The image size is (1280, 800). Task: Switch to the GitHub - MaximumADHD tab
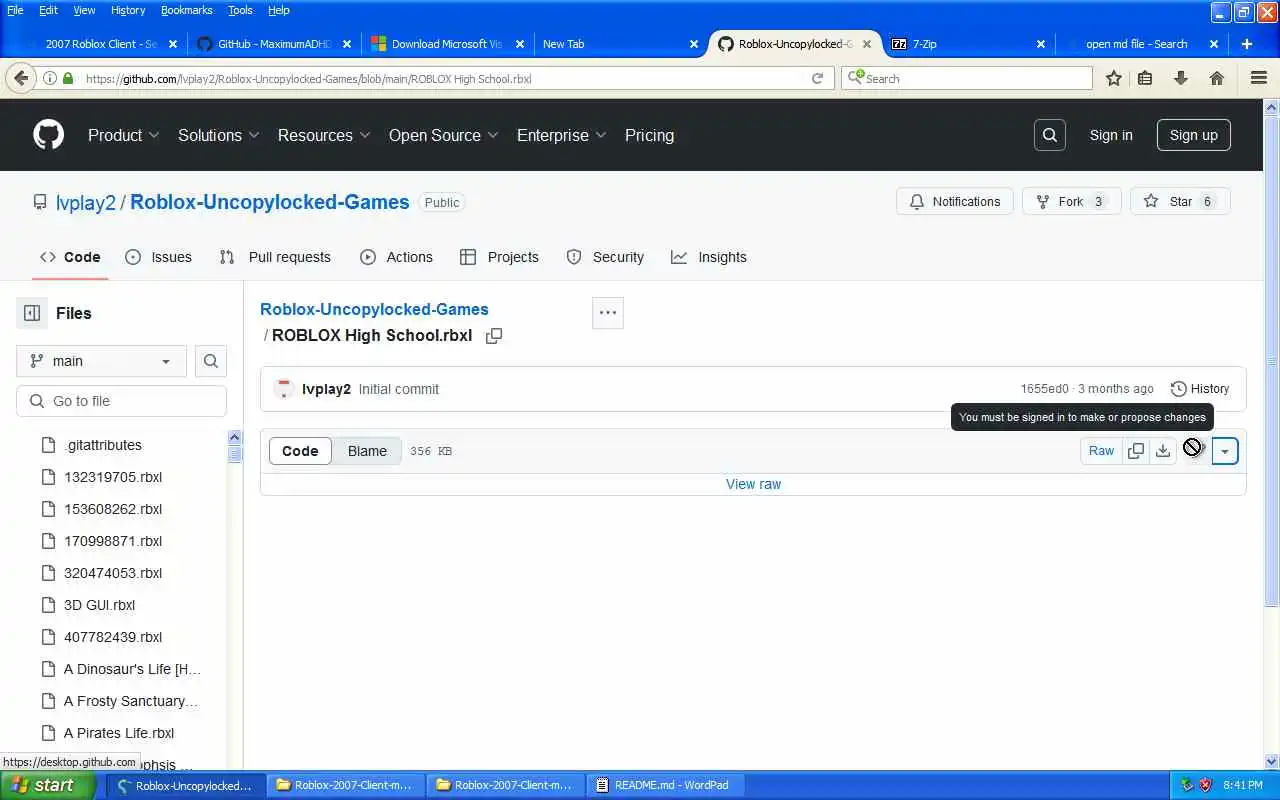(274, 44)
